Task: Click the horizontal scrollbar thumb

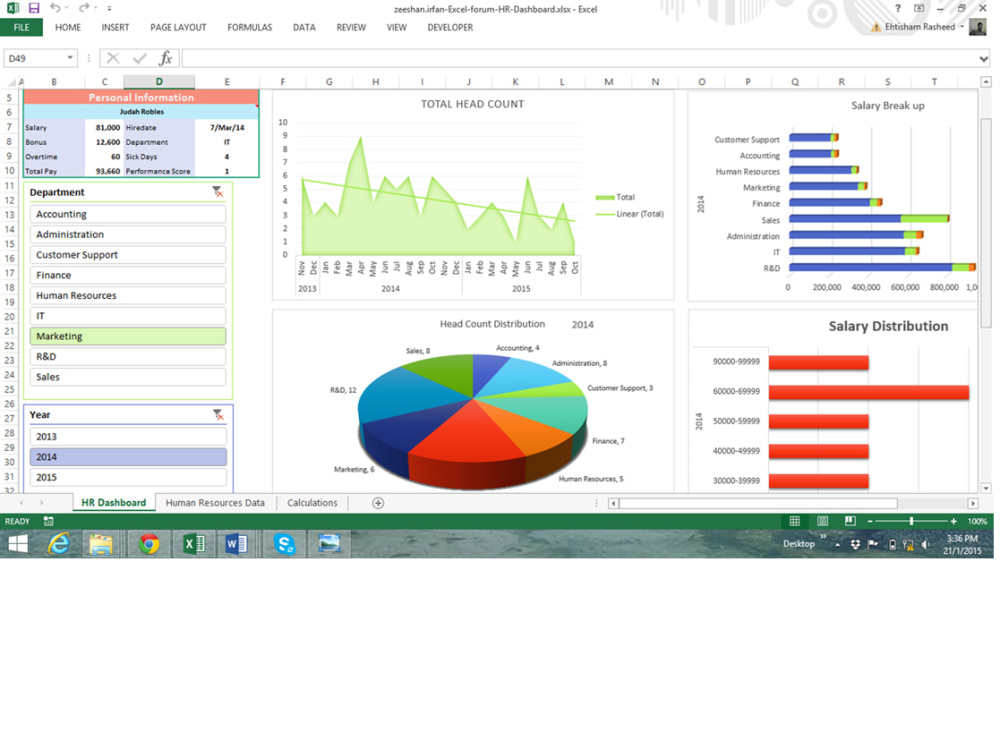Action: [758, 503]
